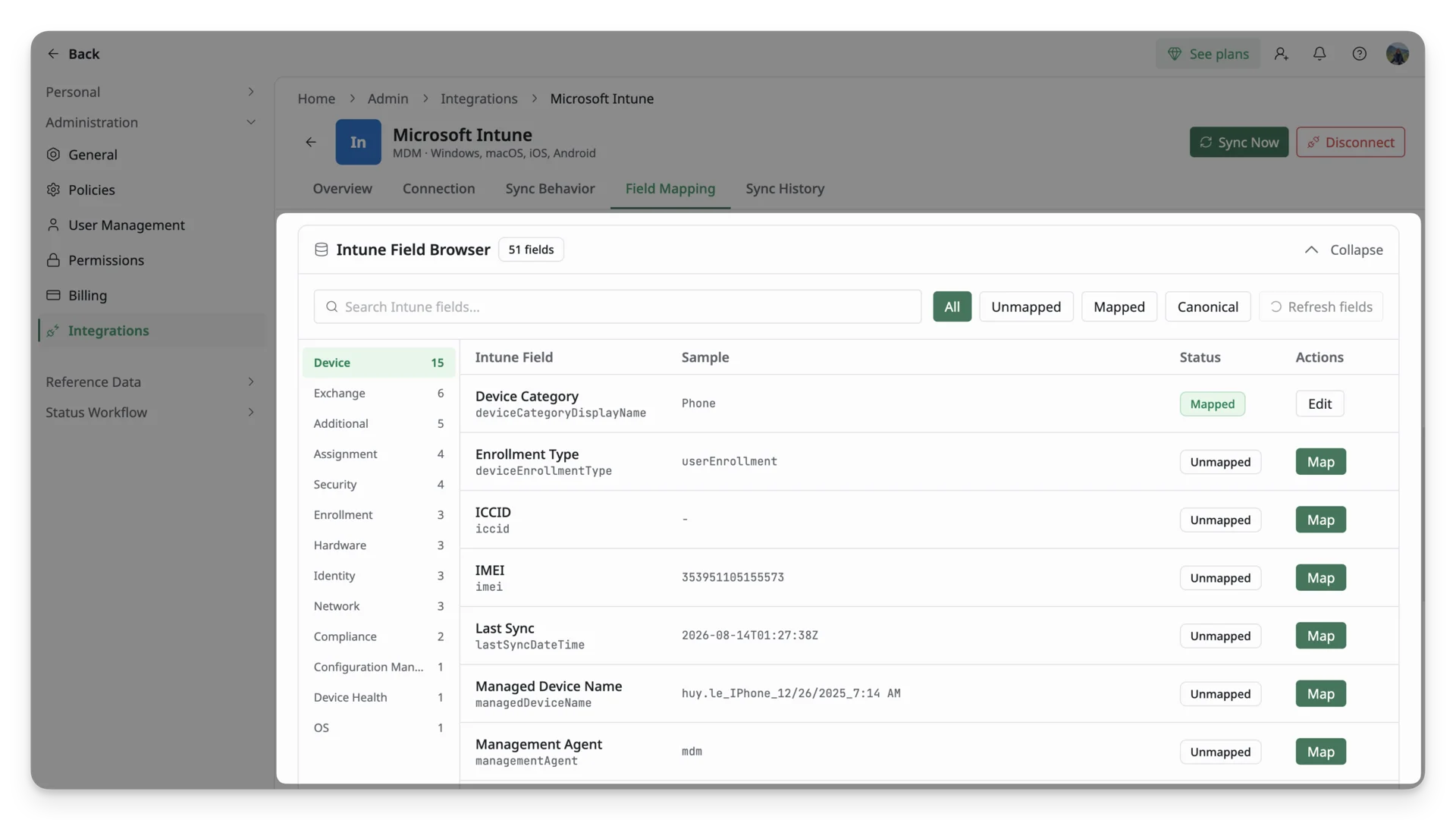Screen dimensions: 1456x820
Task: Click the Sync Now button
Action: click(1238, 143)
